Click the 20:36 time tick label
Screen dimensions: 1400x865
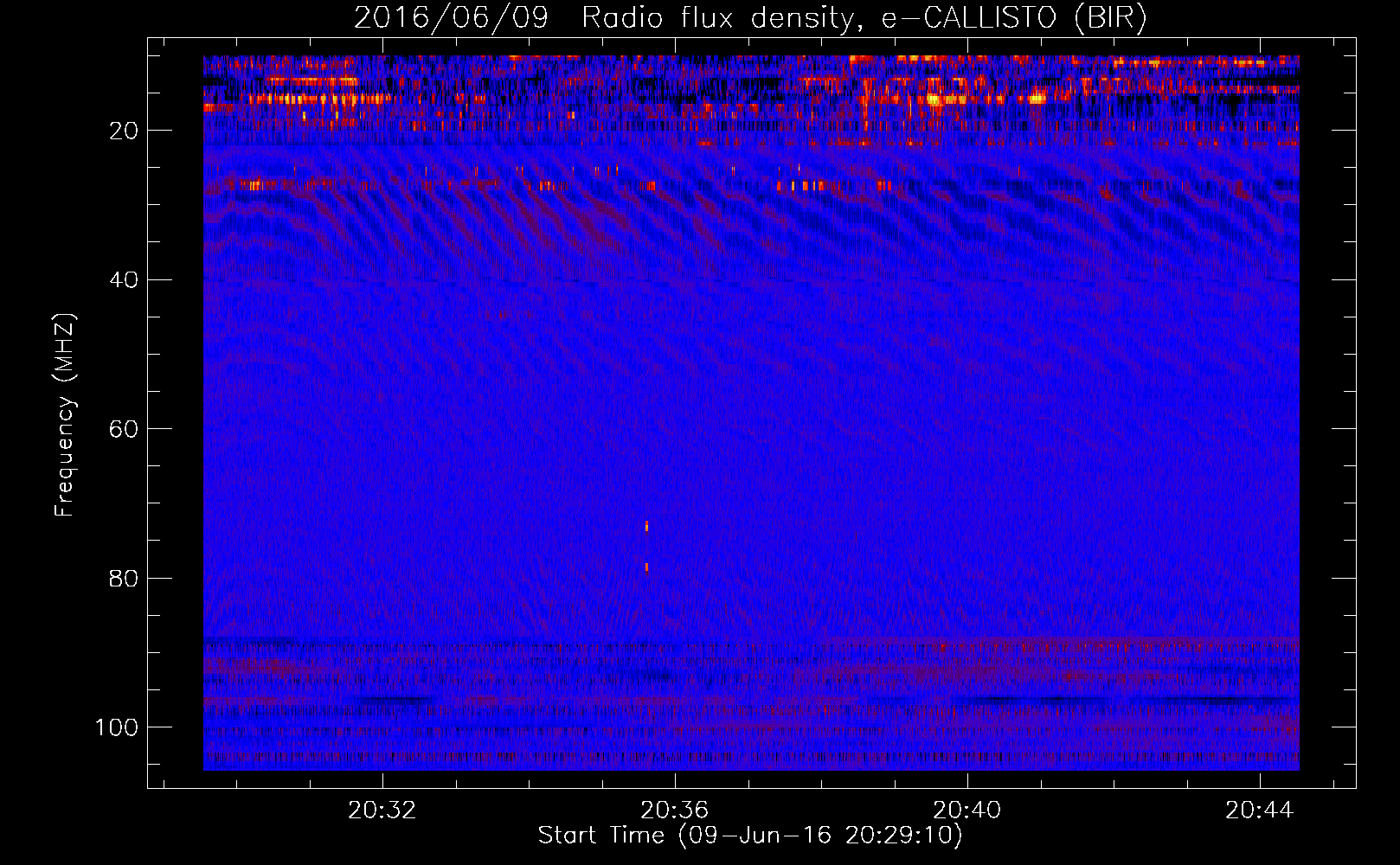[x=674, y=810]
